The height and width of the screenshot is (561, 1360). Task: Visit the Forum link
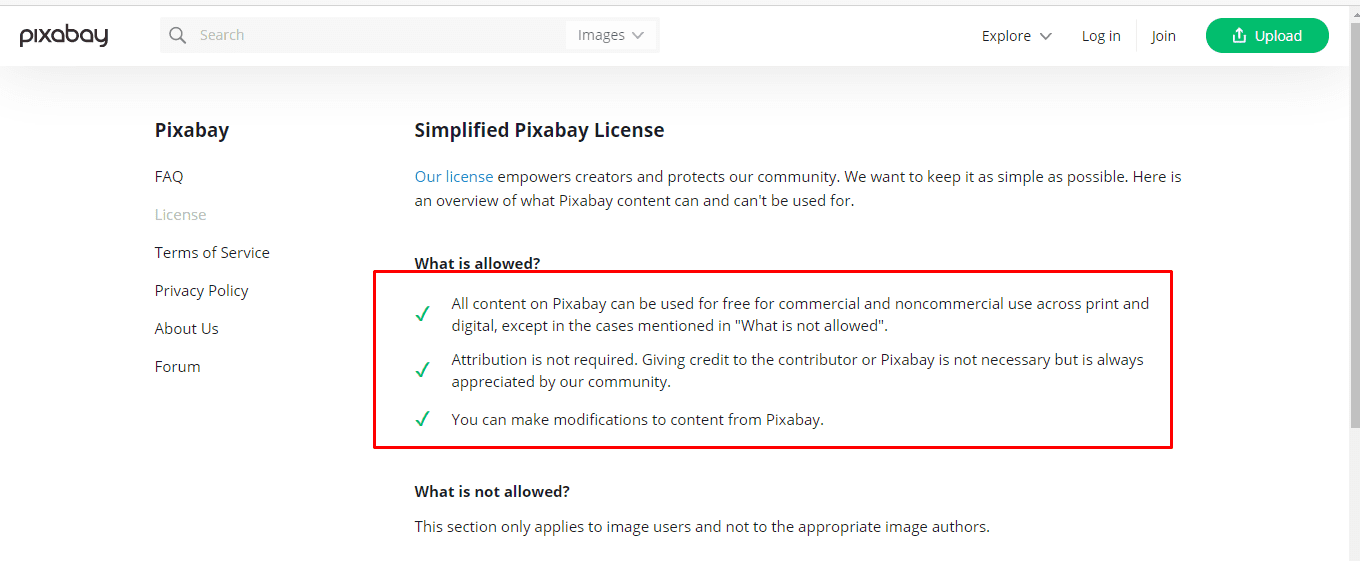tap(177, 367)
